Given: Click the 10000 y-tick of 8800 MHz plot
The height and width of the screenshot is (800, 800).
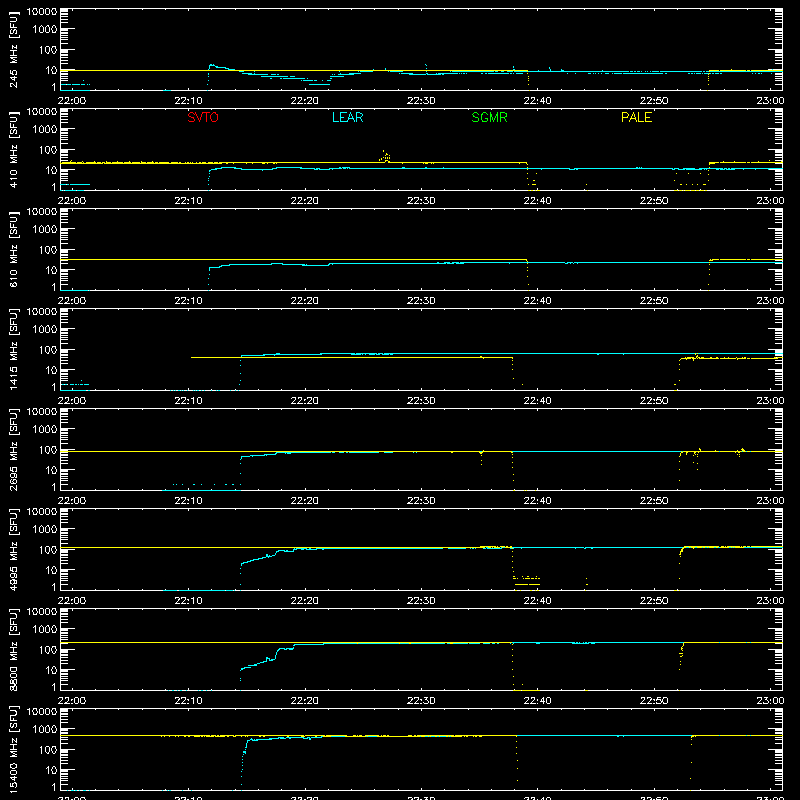Looking at the screenshot, I should click(x=42, y=612).
